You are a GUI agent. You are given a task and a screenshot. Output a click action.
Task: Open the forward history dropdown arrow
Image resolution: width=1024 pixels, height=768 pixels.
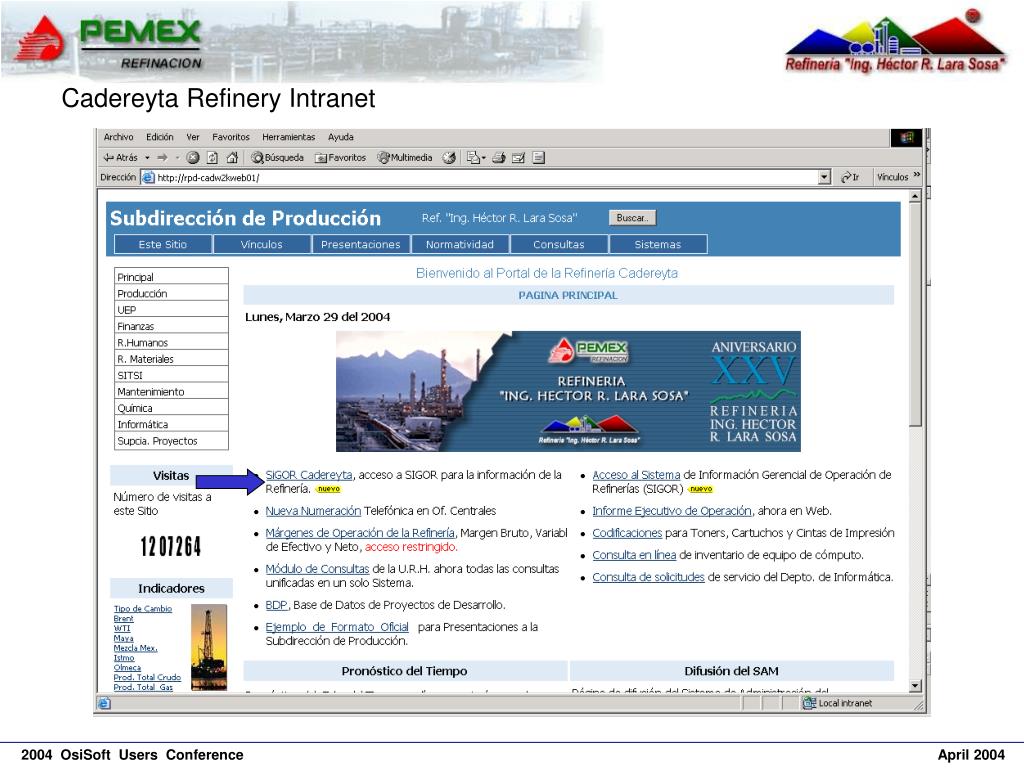(x=176, y=157)
